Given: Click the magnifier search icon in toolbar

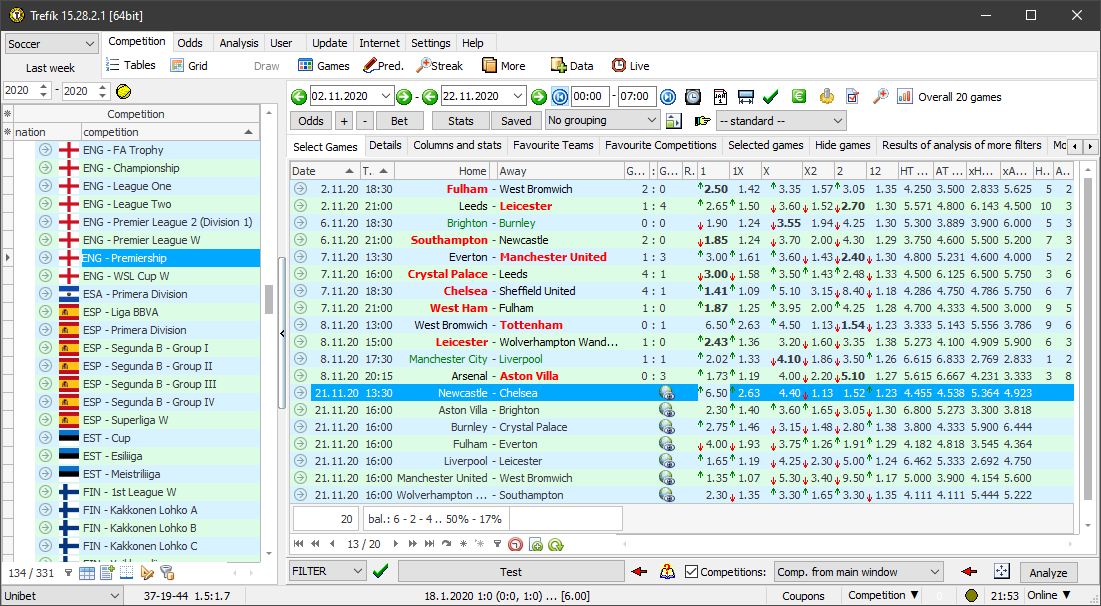Looking at the screenshot, I should (880, 97).
